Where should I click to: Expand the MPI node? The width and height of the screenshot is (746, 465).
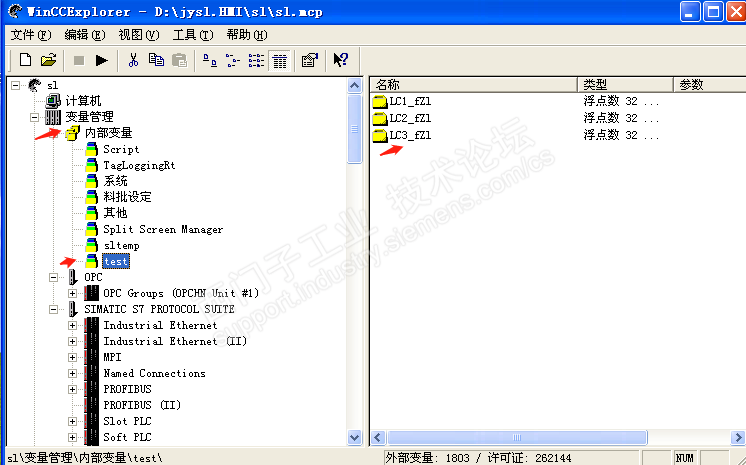pyautogui.click(x=72, y=357)
